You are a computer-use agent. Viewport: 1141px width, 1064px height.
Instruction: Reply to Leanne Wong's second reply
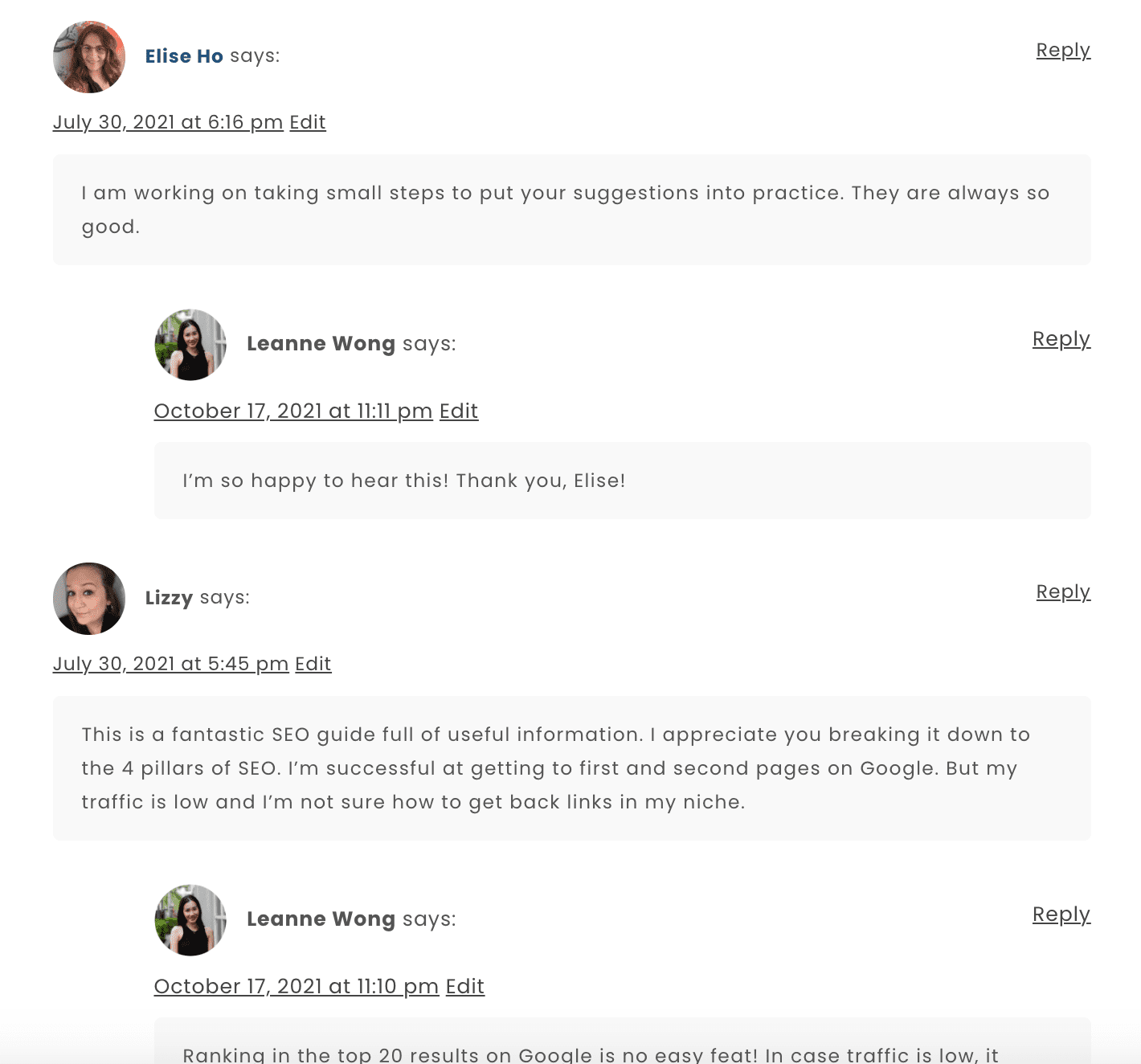(1061, 915)
